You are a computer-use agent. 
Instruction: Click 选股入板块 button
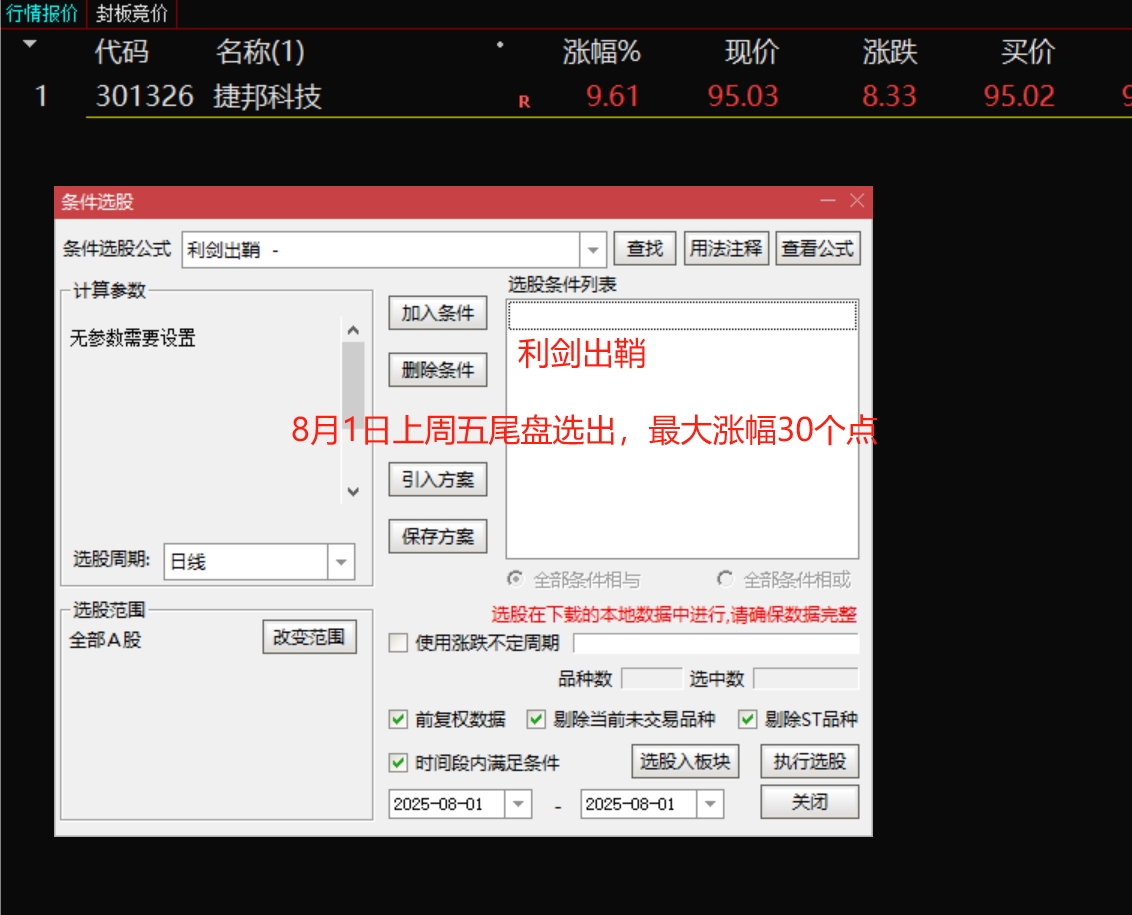point(685,761)
